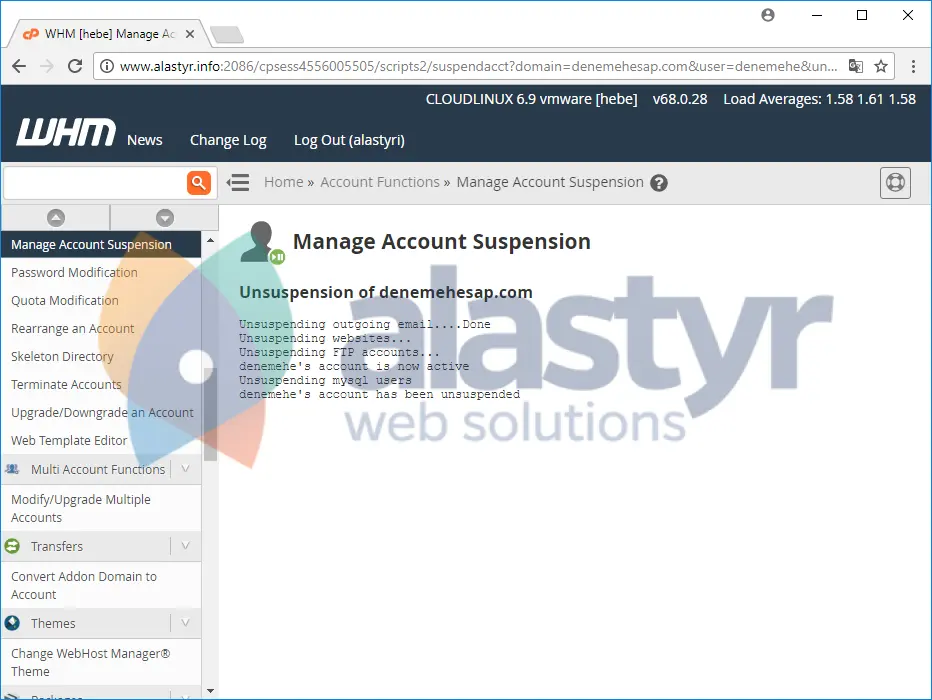Screen dimensions: 932x700
Task: Click the sidebar scroll-up circle arrow
Action: coord(55,217)
